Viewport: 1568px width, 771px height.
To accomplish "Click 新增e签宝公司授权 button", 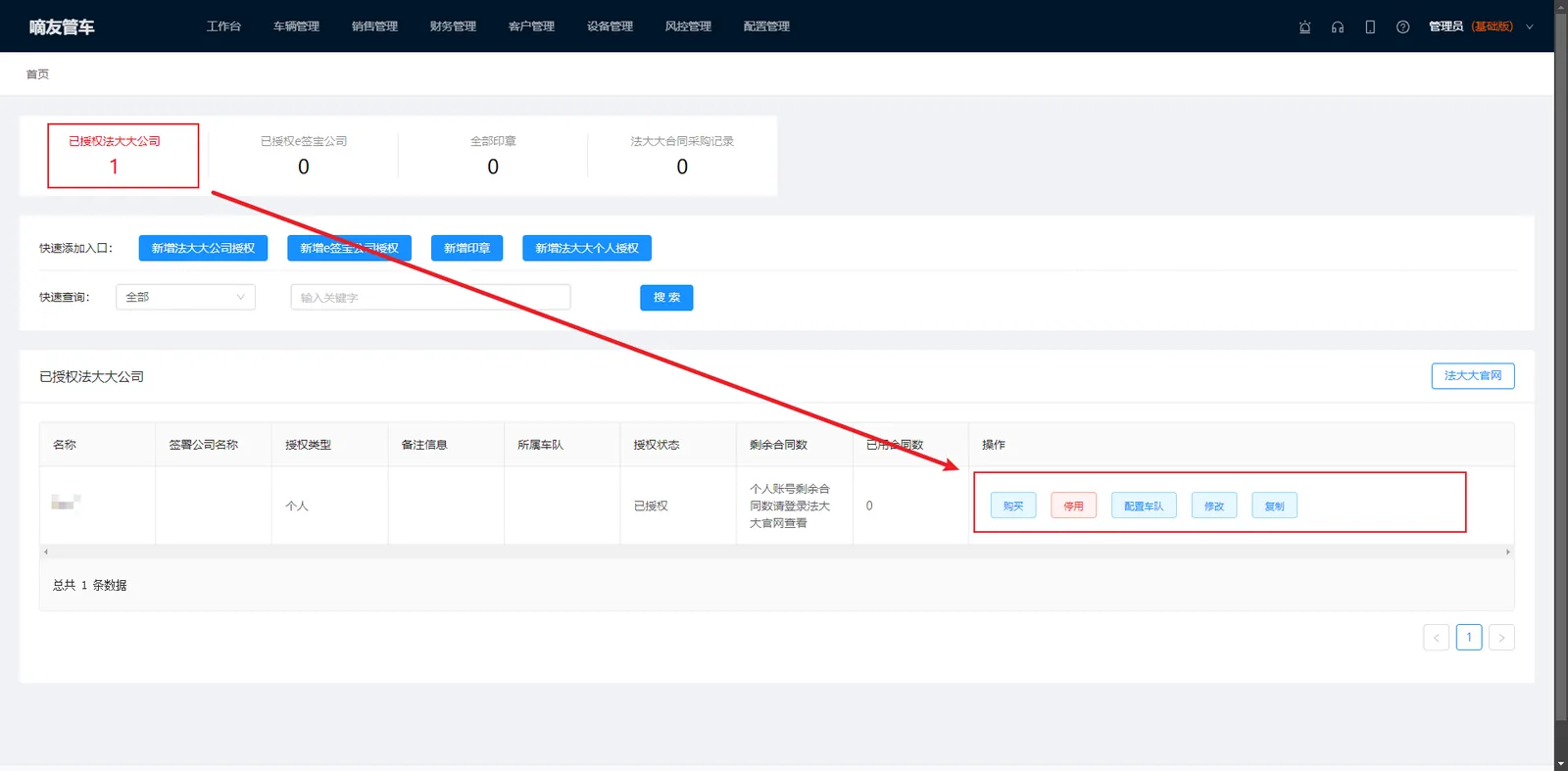I will 349,248.
